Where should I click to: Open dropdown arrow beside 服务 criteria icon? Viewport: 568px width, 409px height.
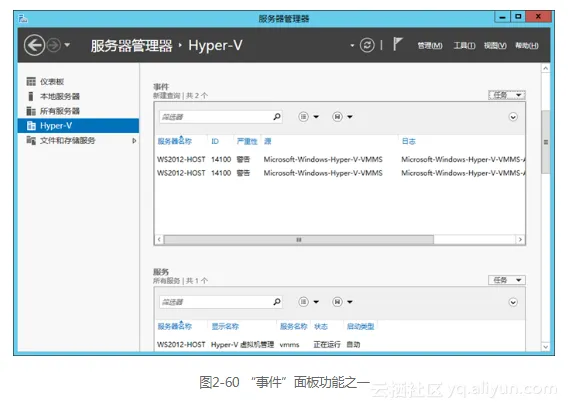coord(316,302)
